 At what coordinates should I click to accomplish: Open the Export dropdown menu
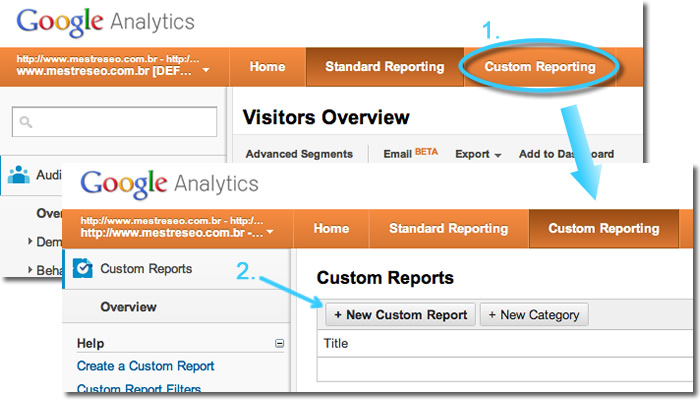tap(478, 154)
